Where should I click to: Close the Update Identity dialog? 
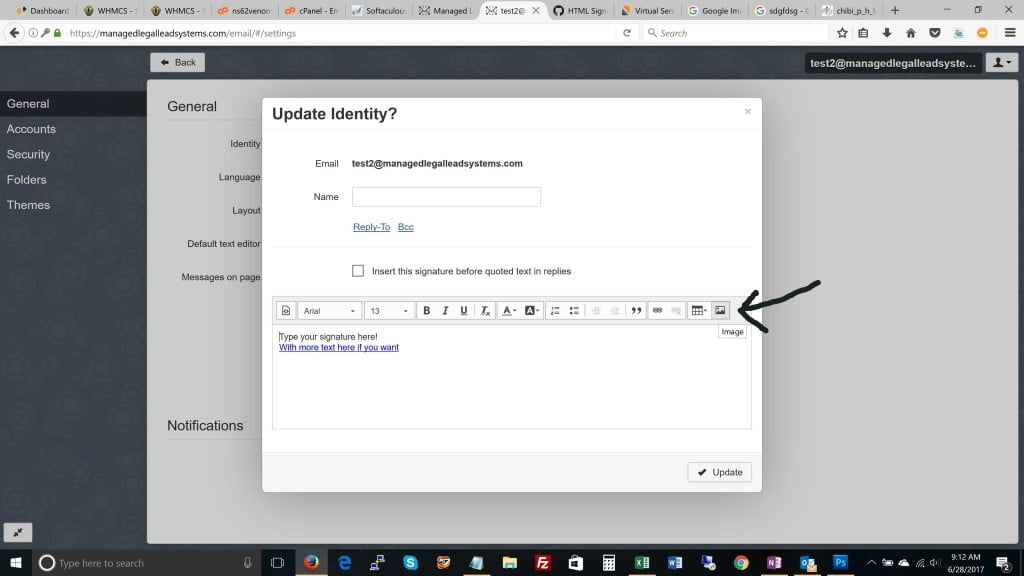[x=748, y=112]
